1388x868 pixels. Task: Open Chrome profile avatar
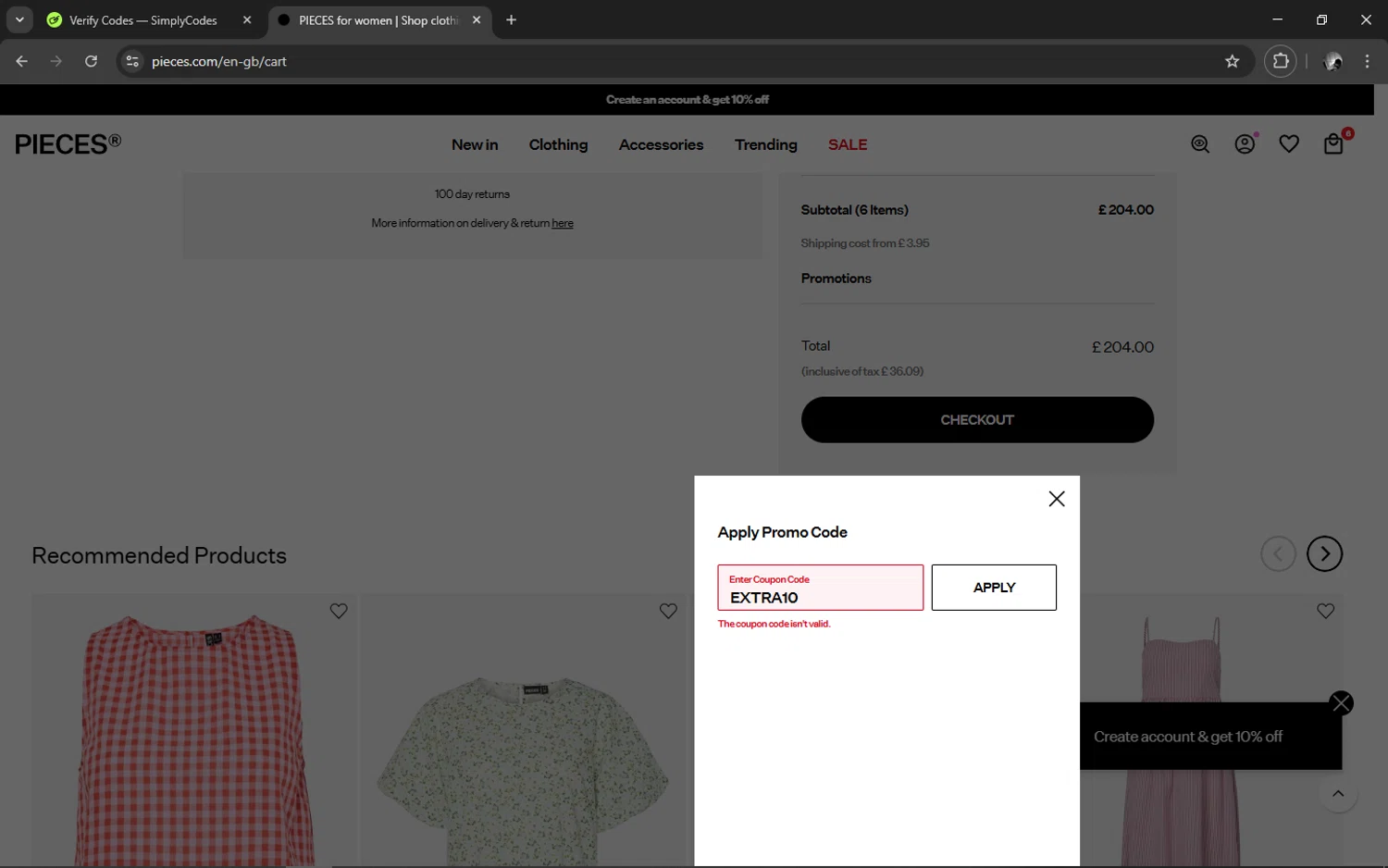(x=1333, y=61)
